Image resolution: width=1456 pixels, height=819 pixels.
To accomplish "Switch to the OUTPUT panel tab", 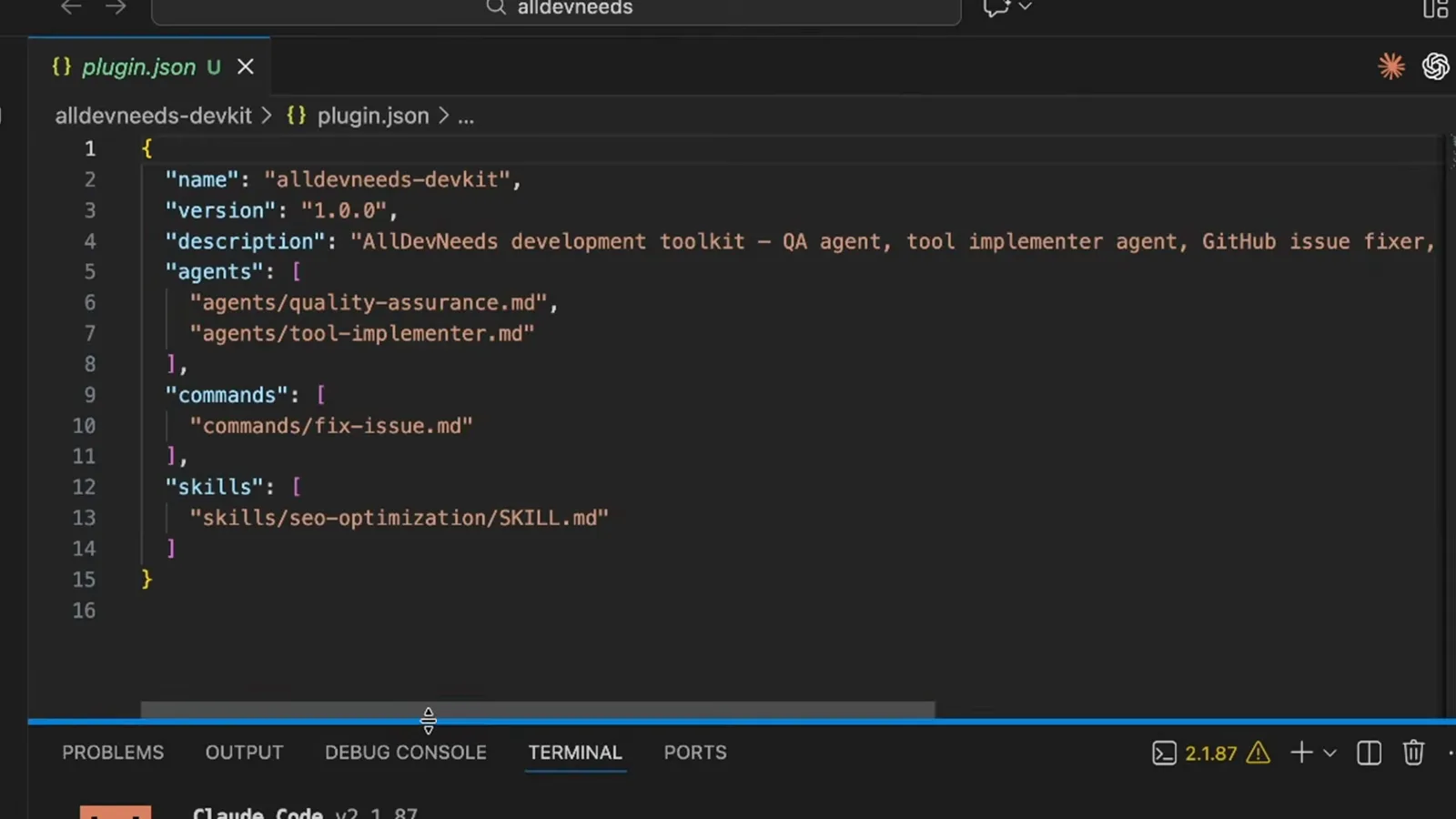I will point(244,753).
